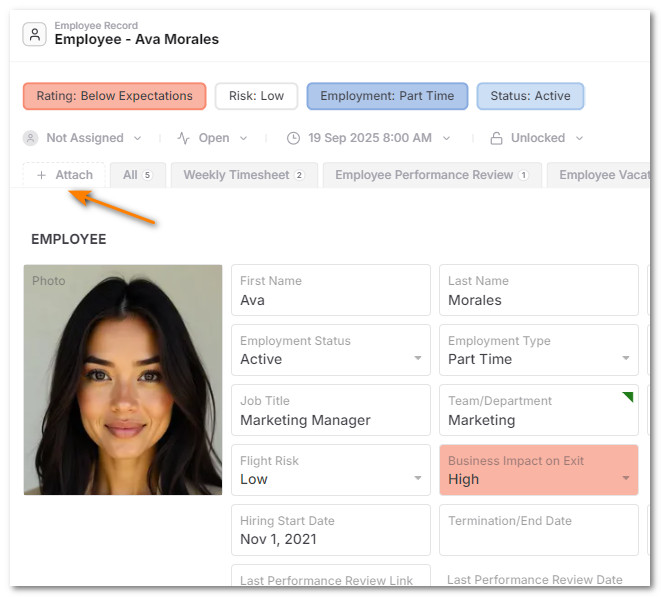Click the plus icon on Attach
The height and width of the screenshot is (597, 661).
[x=41, y=175]
